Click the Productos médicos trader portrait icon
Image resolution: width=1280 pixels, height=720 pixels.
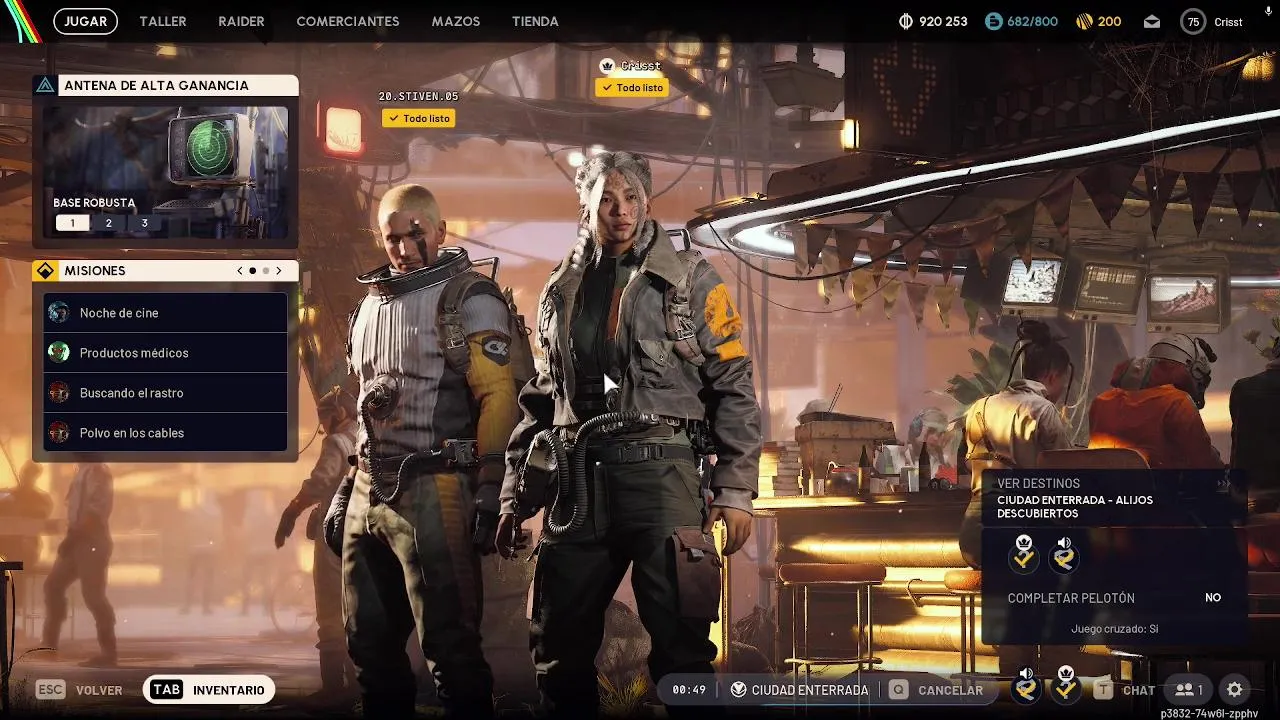click(59, 353)
